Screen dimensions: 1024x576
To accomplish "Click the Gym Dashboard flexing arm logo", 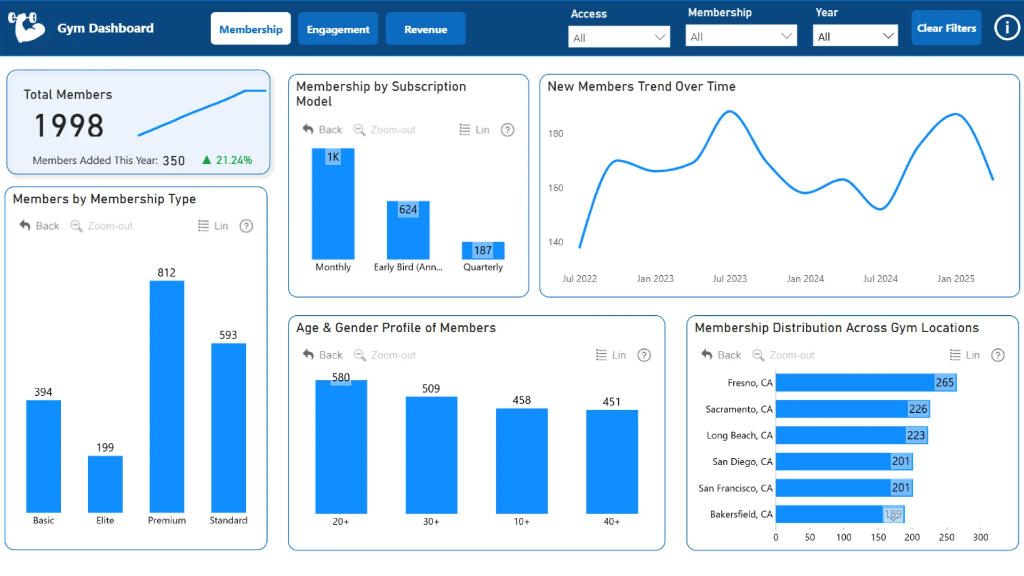I will tap(26, 27).
